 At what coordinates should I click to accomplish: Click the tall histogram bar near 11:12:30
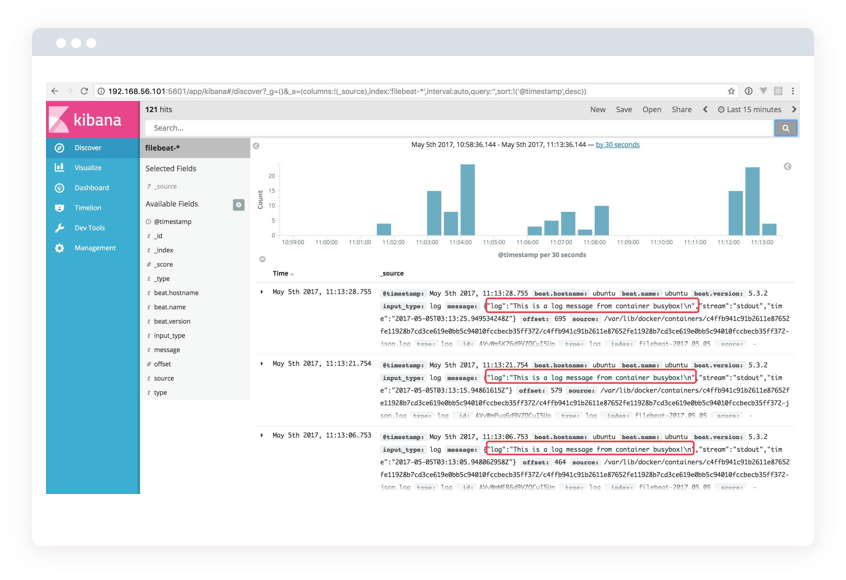tap(752, 201)
